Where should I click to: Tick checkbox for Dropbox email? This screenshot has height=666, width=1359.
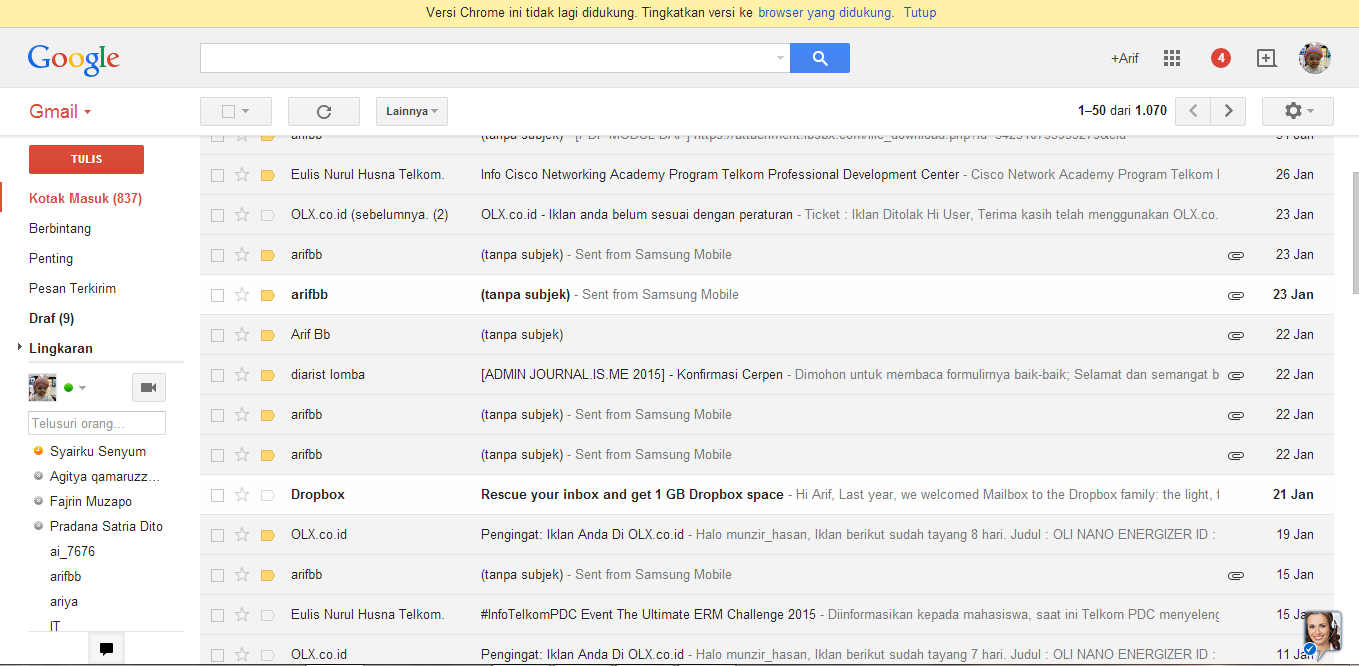[217, 495]
